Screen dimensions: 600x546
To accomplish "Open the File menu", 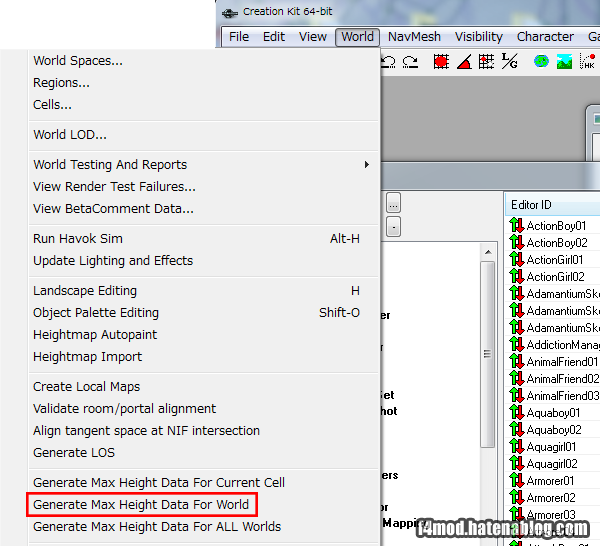I will click(239, 37).
